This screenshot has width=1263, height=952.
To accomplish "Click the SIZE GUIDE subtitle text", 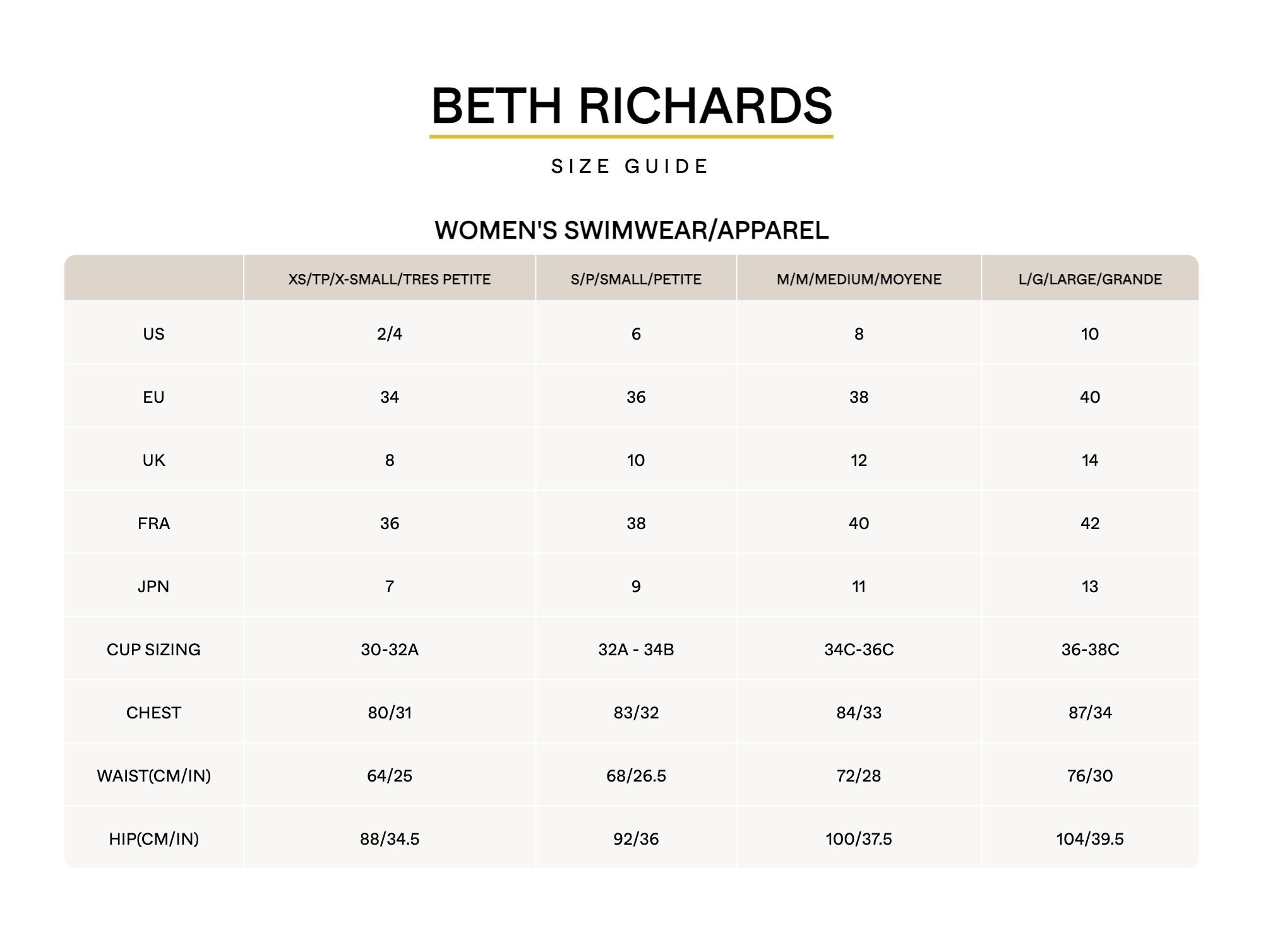I will coord(630,167).
